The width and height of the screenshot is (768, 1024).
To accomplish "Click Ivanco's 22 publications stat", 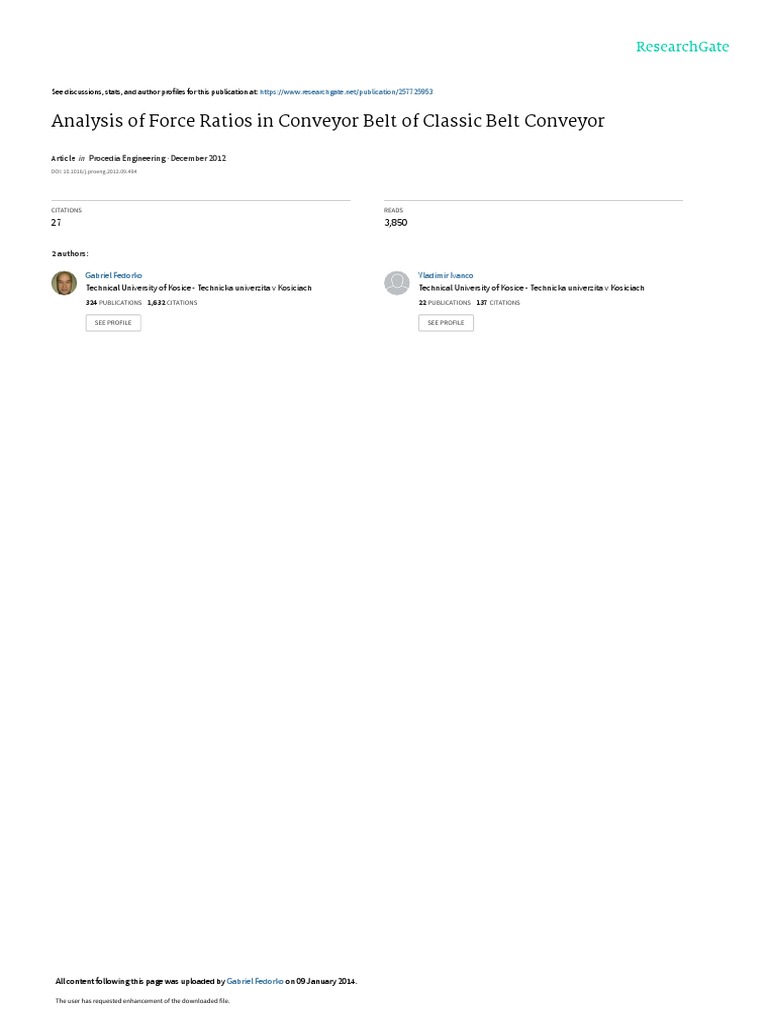I will pyautogui.click(x=445, y=303).
